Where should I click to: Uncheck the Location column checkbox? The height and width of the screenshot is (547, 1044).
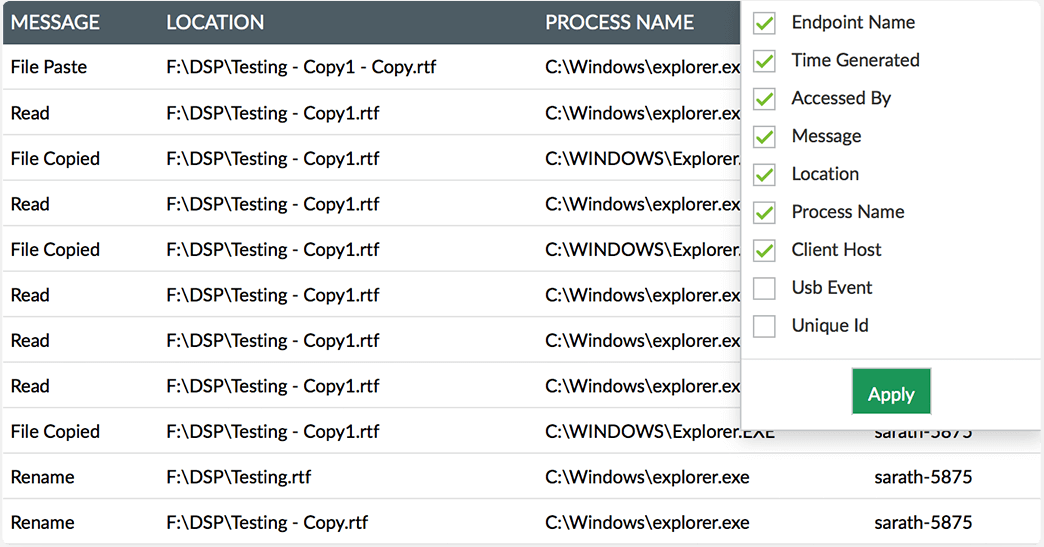tap(764, 175)
